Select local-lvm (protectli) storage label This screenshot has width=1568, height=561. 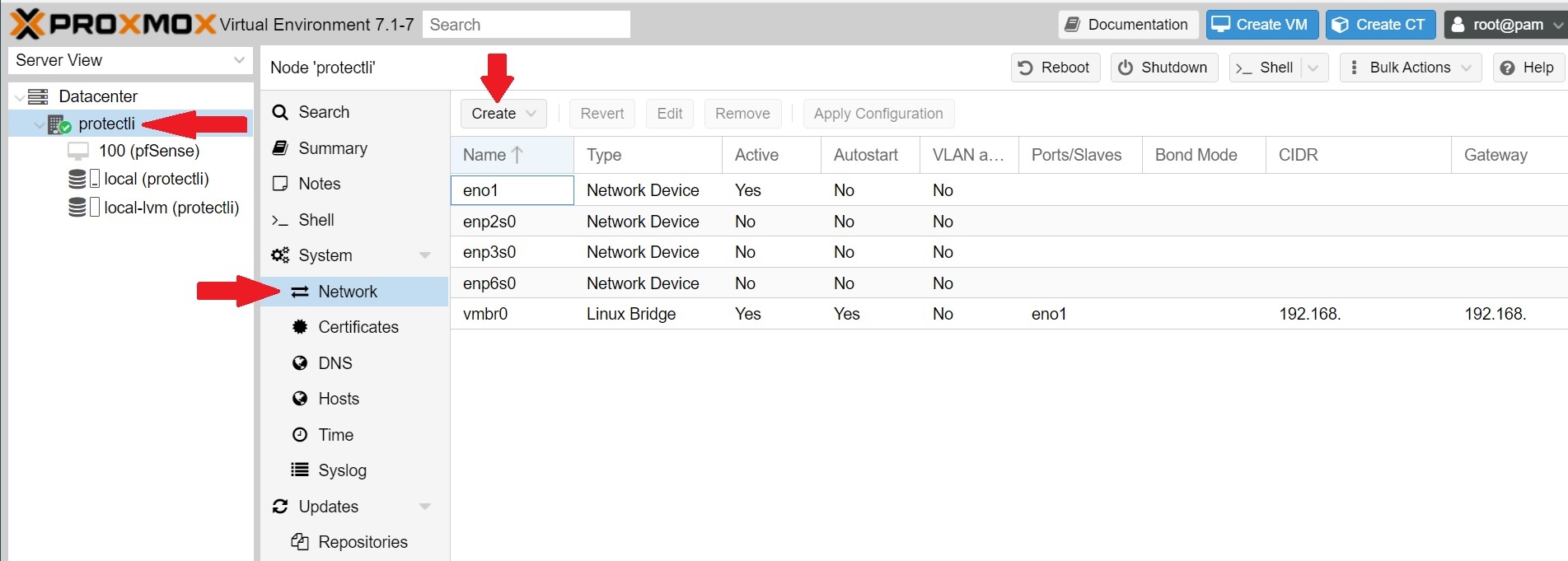point(171,208)
